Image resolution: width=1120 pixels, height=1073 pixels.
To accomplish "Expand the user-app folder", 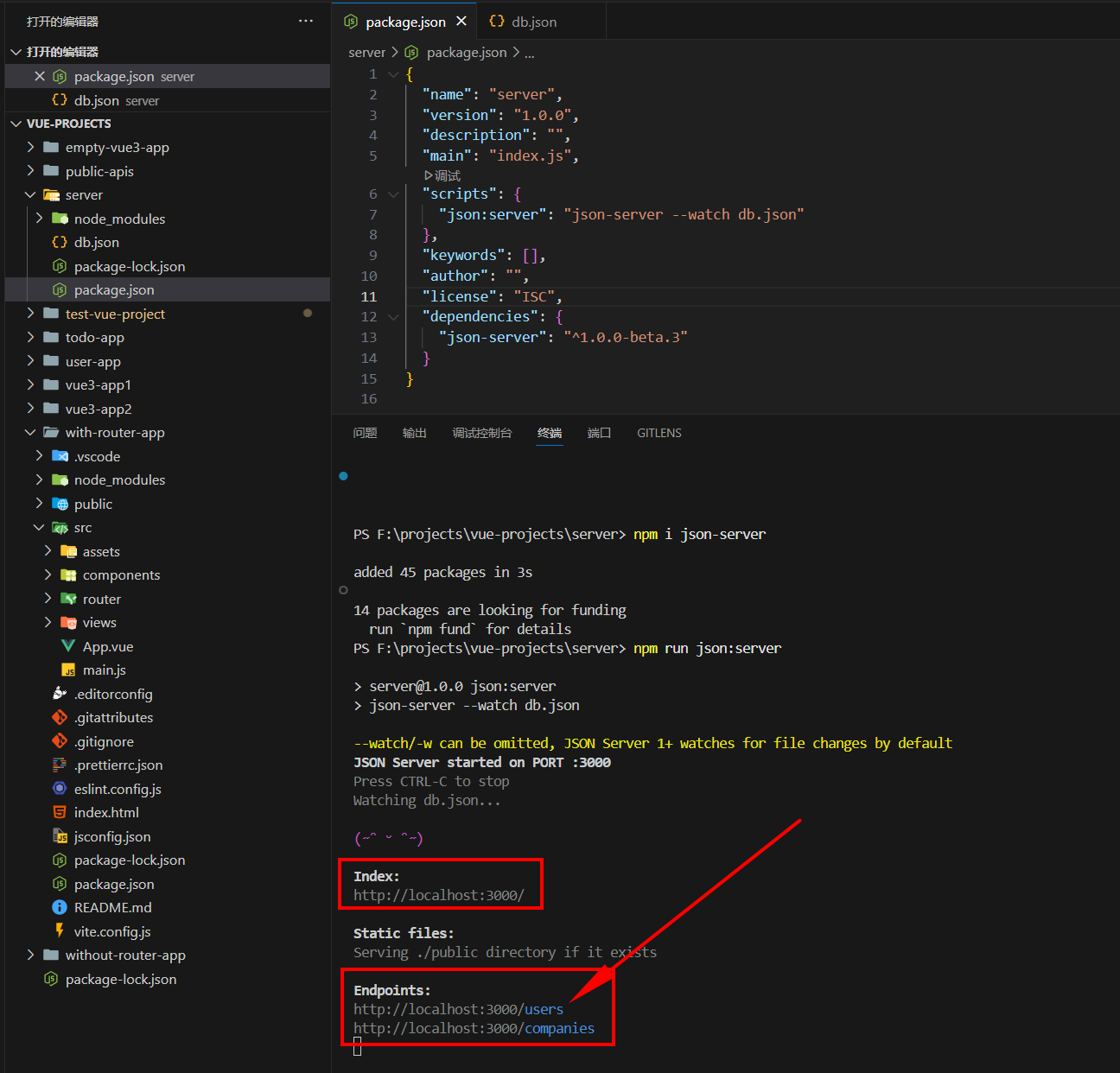I will pyautogui.click(x=31, y=361).
